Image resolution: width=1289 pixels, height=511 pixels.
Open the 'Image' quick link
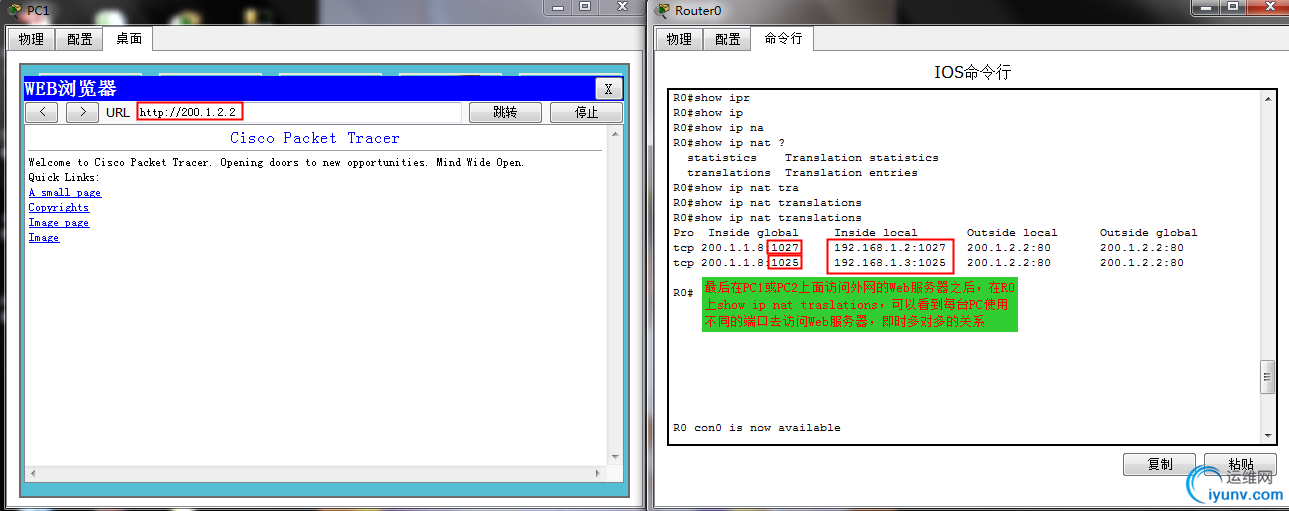44,237
